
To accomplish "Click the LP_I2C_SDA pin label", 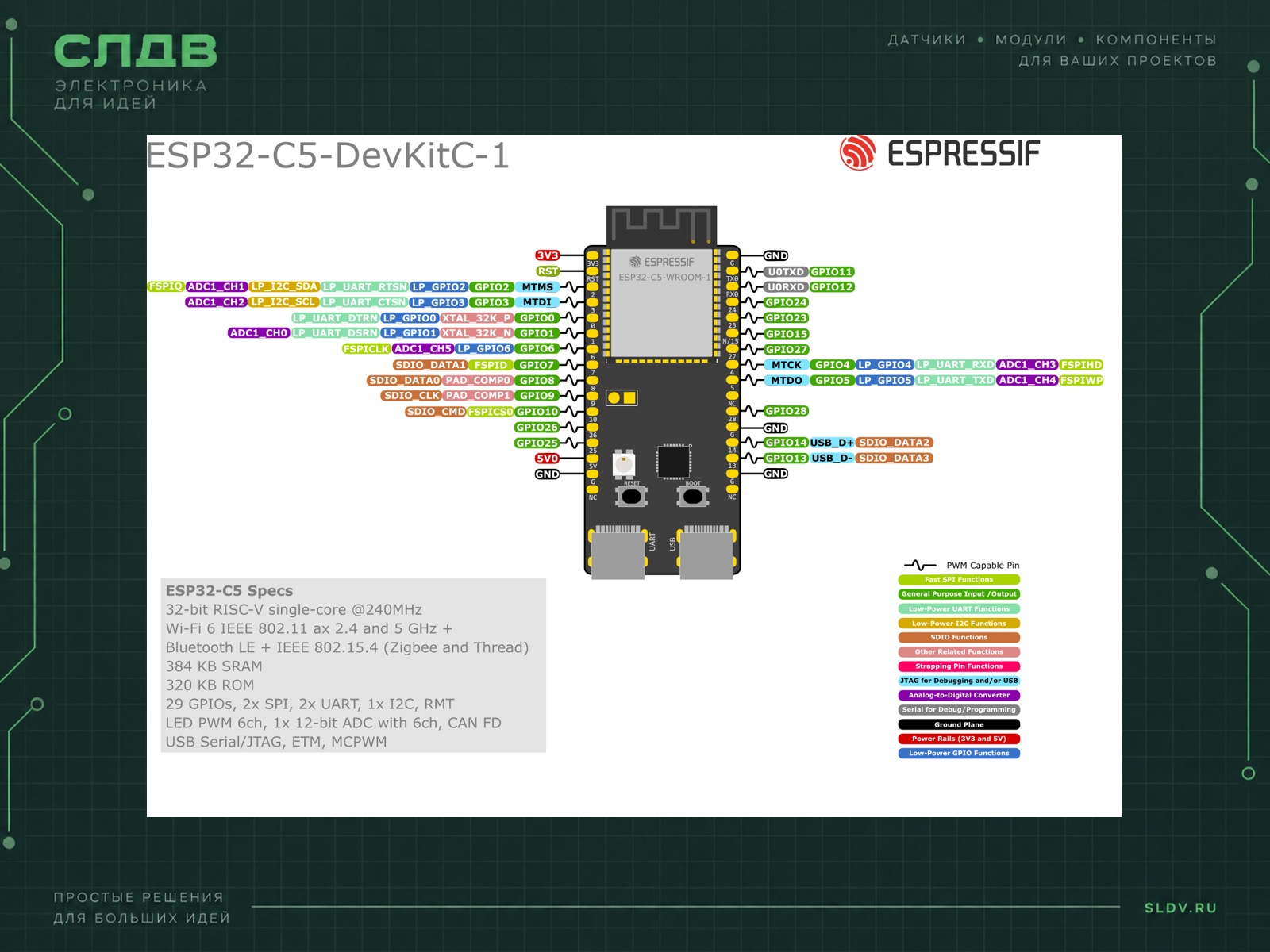I will pyautogui.click(x=284, y=286).
